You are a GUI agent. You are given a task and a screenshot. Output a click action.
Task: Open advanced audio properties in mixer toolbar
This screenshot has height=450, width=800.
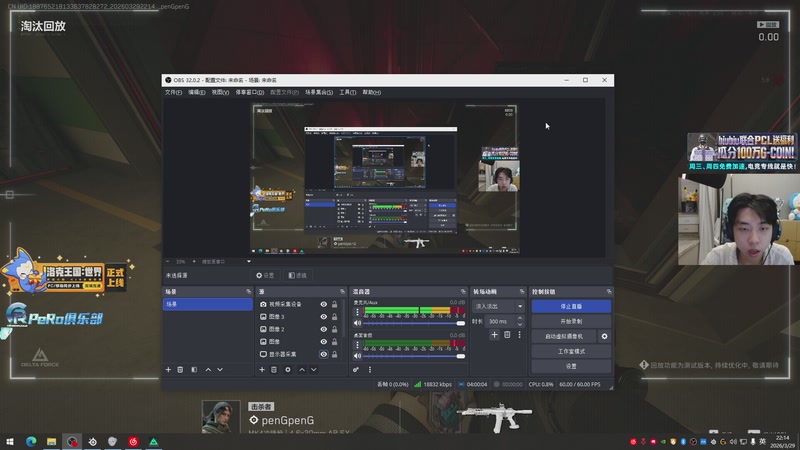(x=356, y=369)
